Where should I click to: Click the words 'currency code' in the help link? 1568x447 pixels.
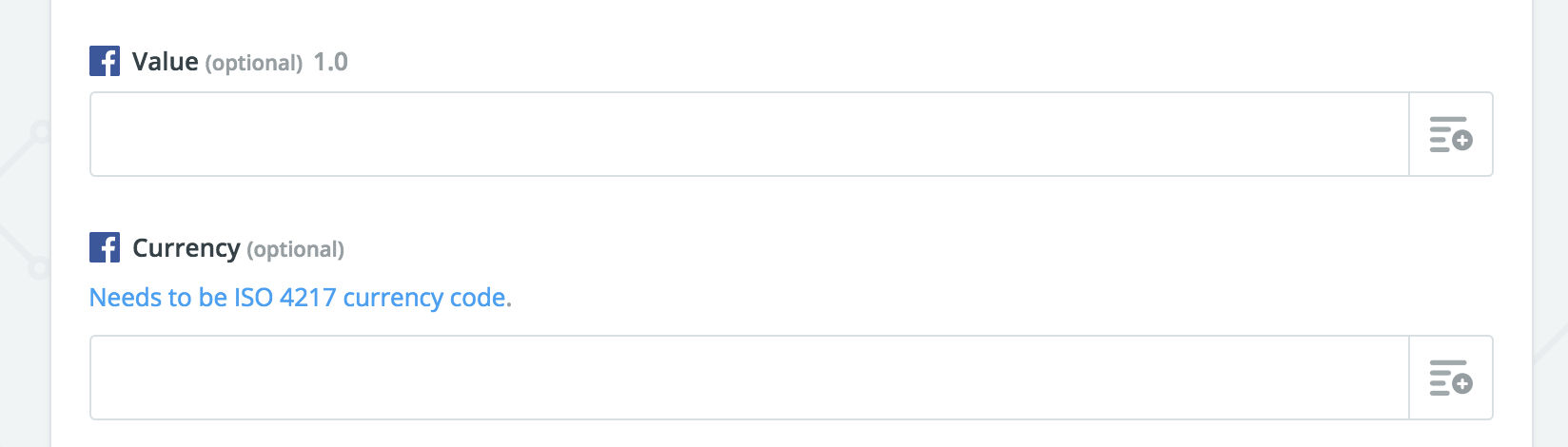coord(424,298)
